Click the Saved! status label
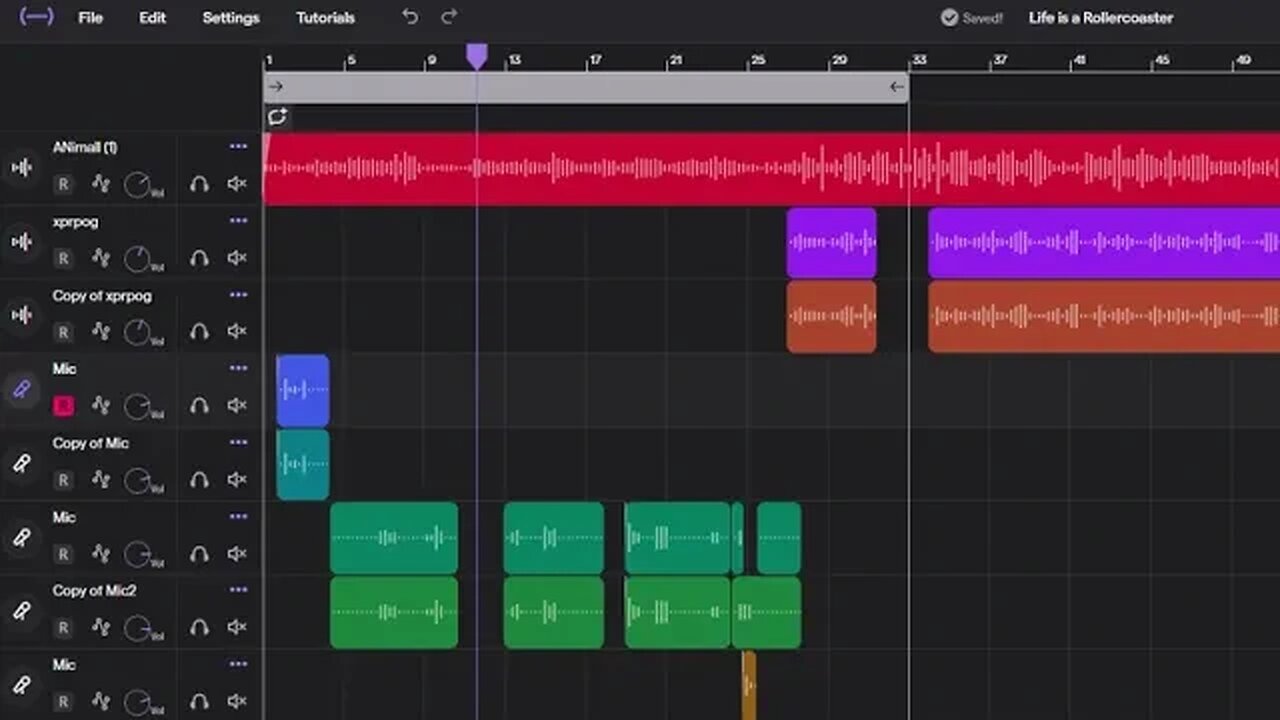This screenshot has width=1280, height=720. tap(983, 18)
